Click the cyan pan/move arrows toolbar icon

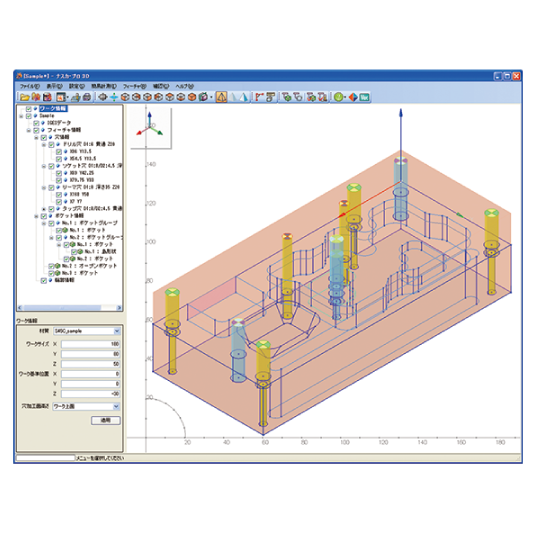(114, 97)
